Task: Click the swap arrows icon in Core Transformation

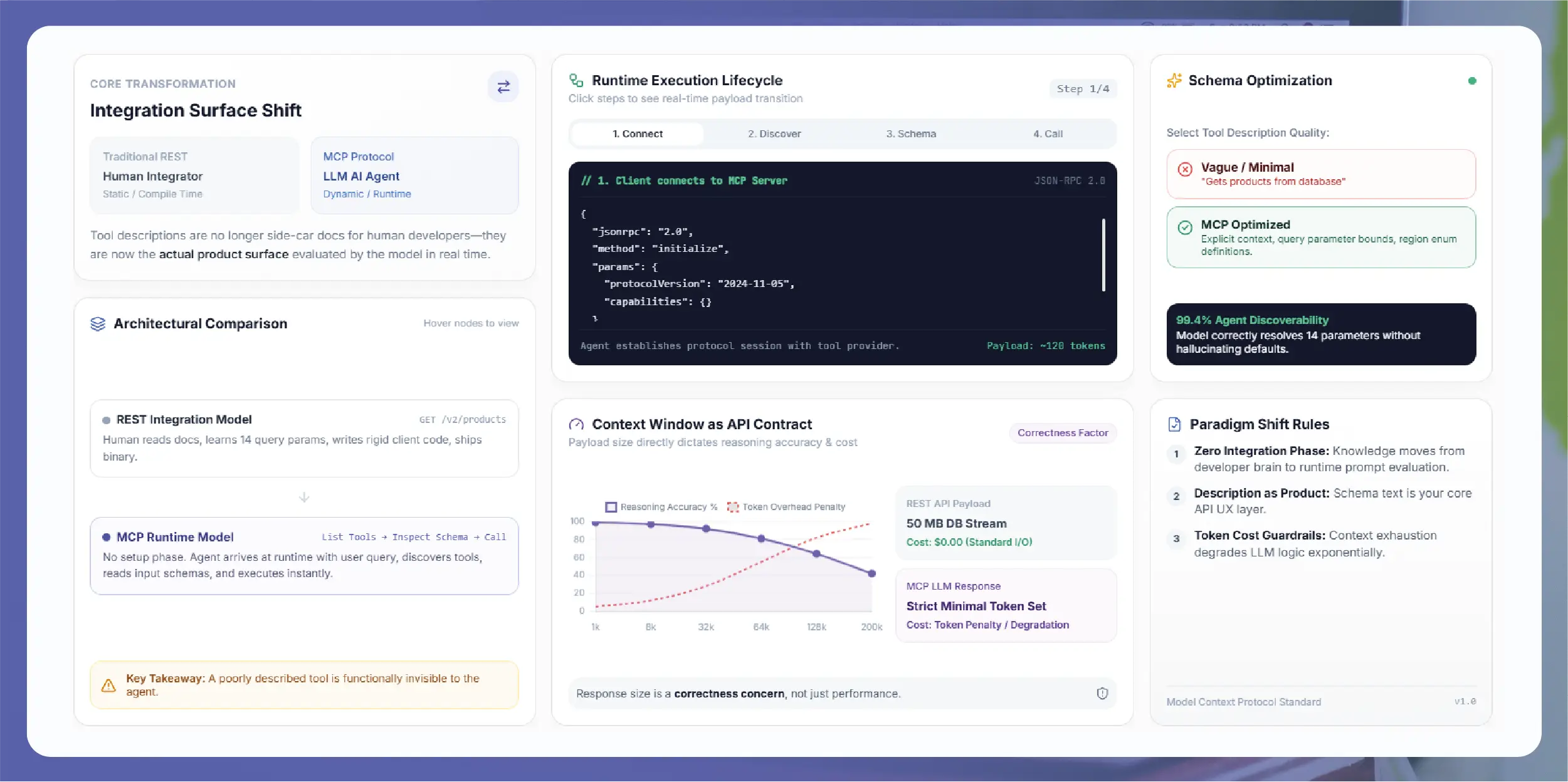Action: point(503,87)
